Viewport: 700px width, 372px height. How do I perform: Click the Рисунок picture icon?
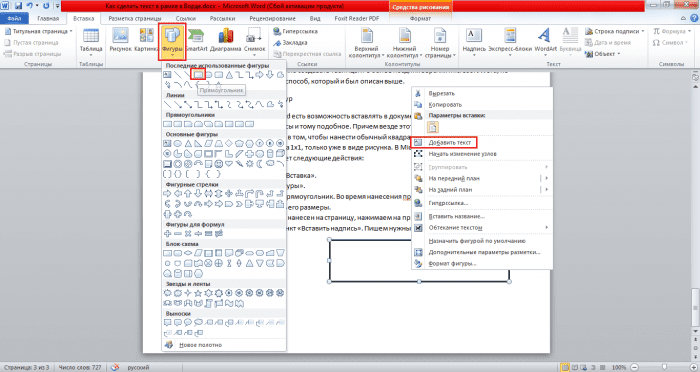pyautogui.click(x=120, y=40)
